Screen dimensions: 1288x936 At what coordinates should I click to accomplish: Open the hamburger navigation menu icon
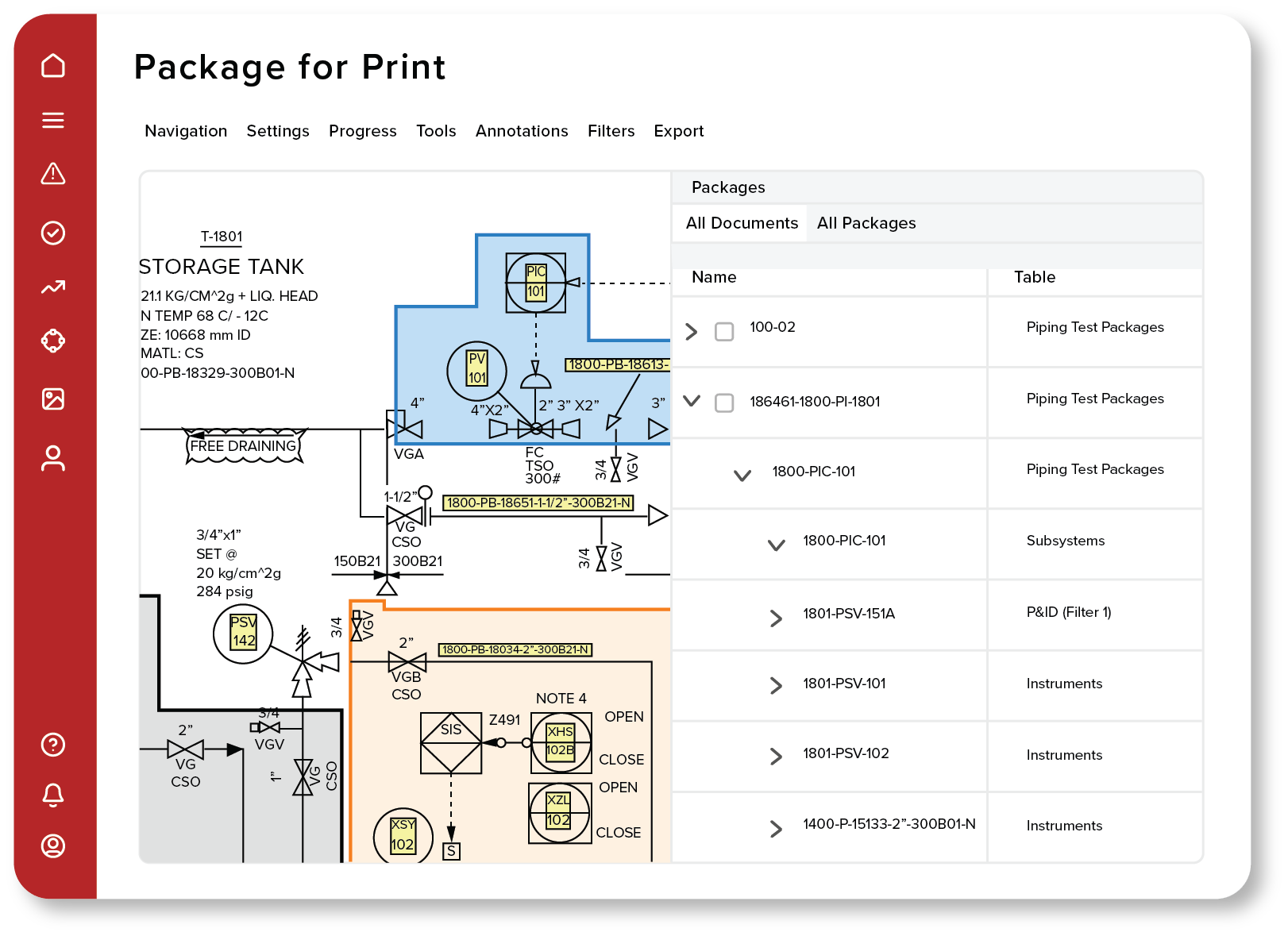(53, 120)
